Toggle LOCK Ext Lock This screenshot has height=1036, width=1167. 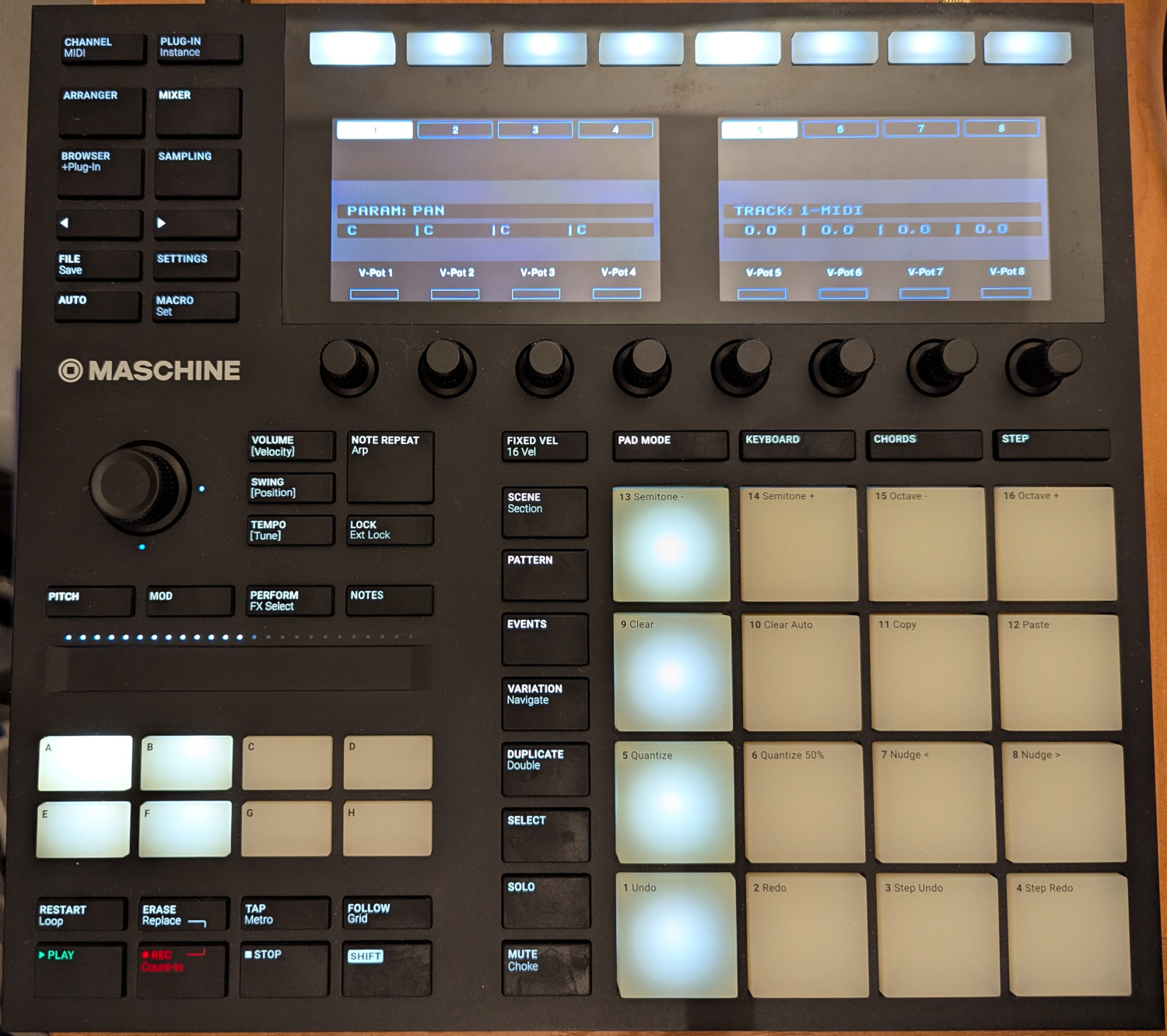tap(390, 530)
